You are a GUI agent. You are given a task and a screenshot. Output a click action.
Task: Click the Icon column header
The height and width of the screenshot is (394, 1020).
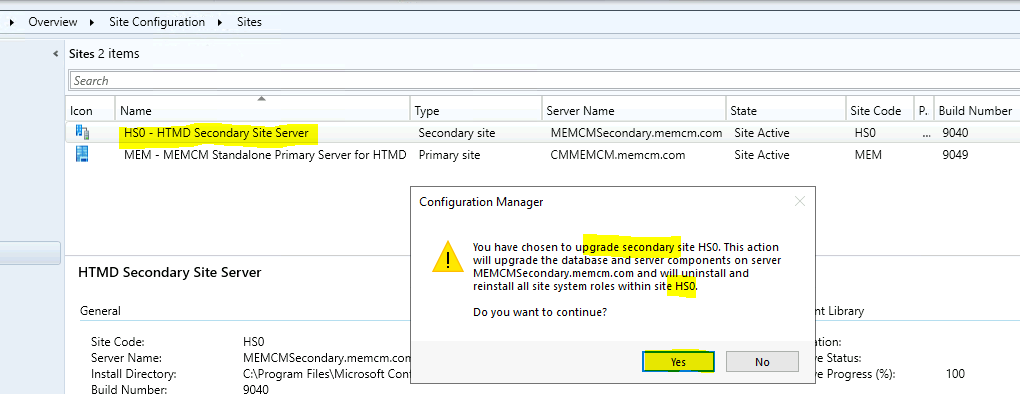[90, 111]
